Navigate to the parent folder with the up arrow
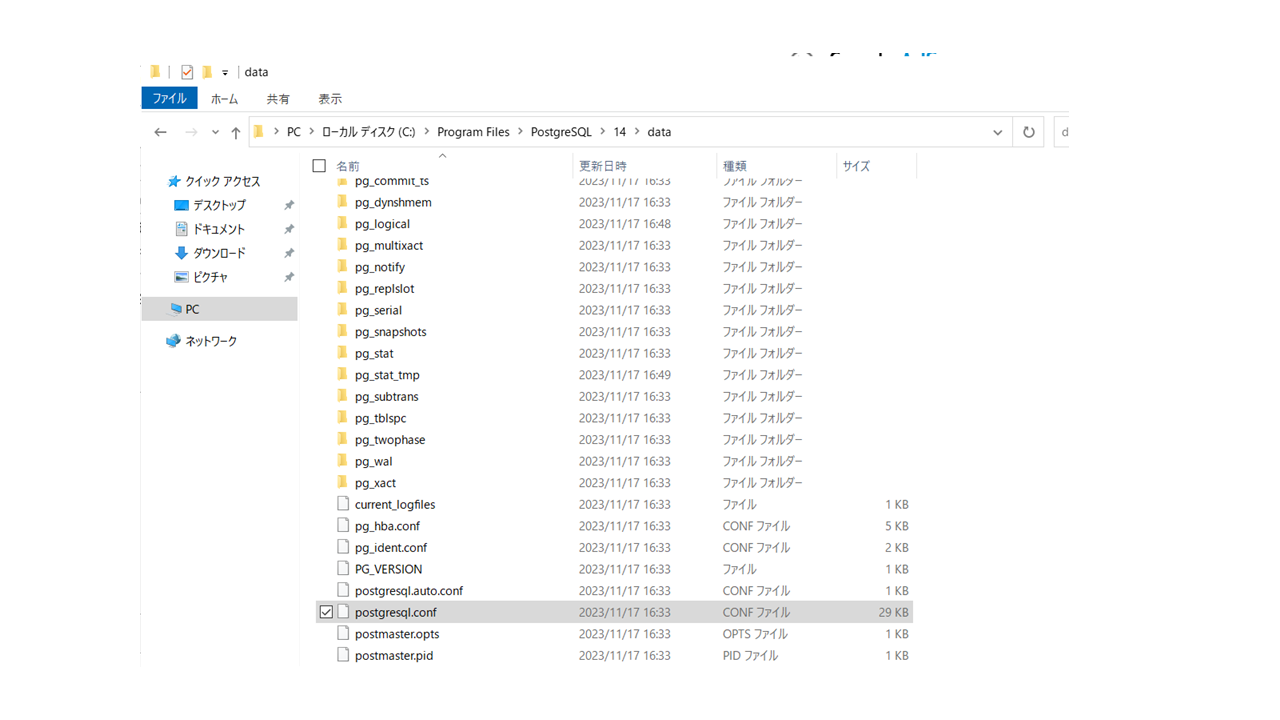Screen dimensions: 1280x720 tap(235, 131)
